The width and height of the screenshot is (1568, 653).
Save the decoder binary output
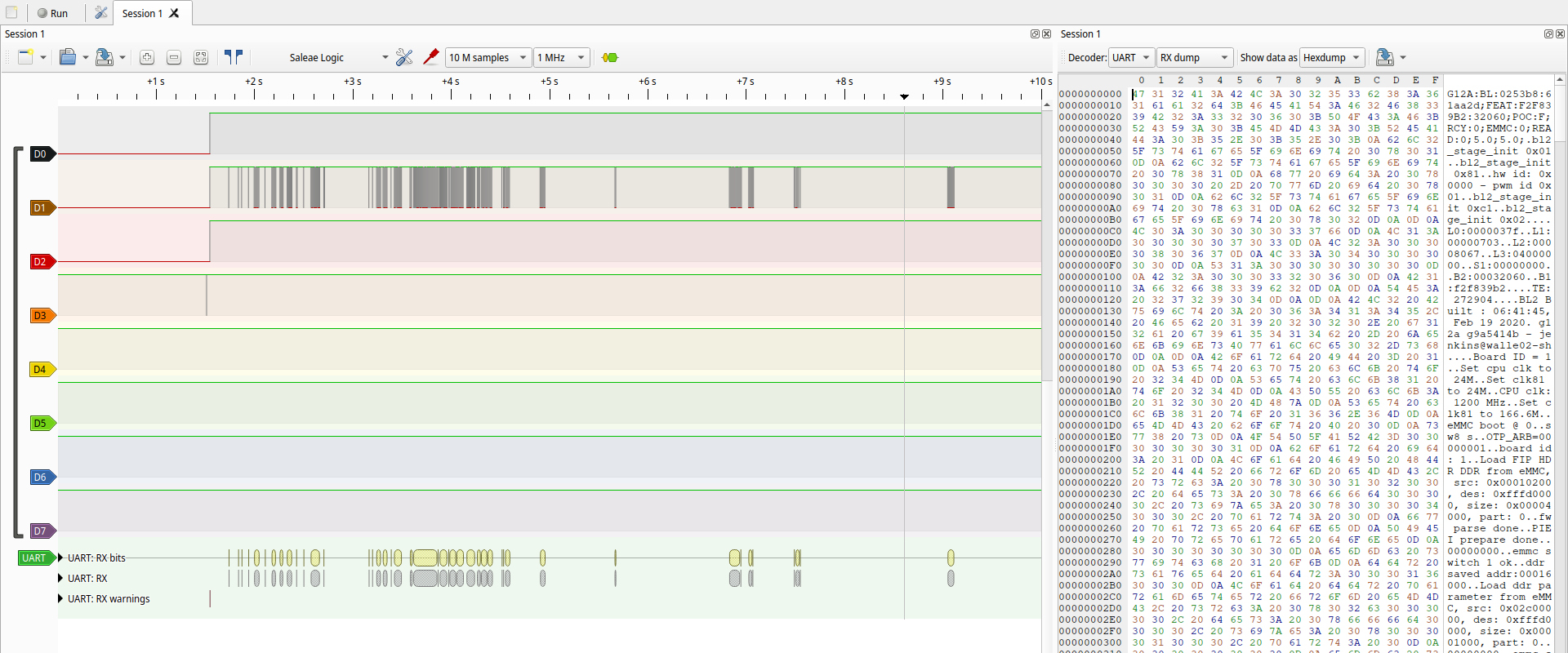tap(1385, 57)
